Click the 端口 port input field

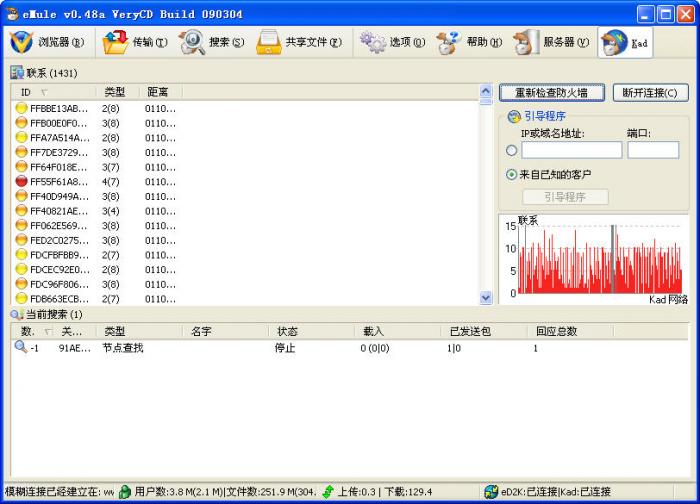pyautogui.click(x=652, y=150)
